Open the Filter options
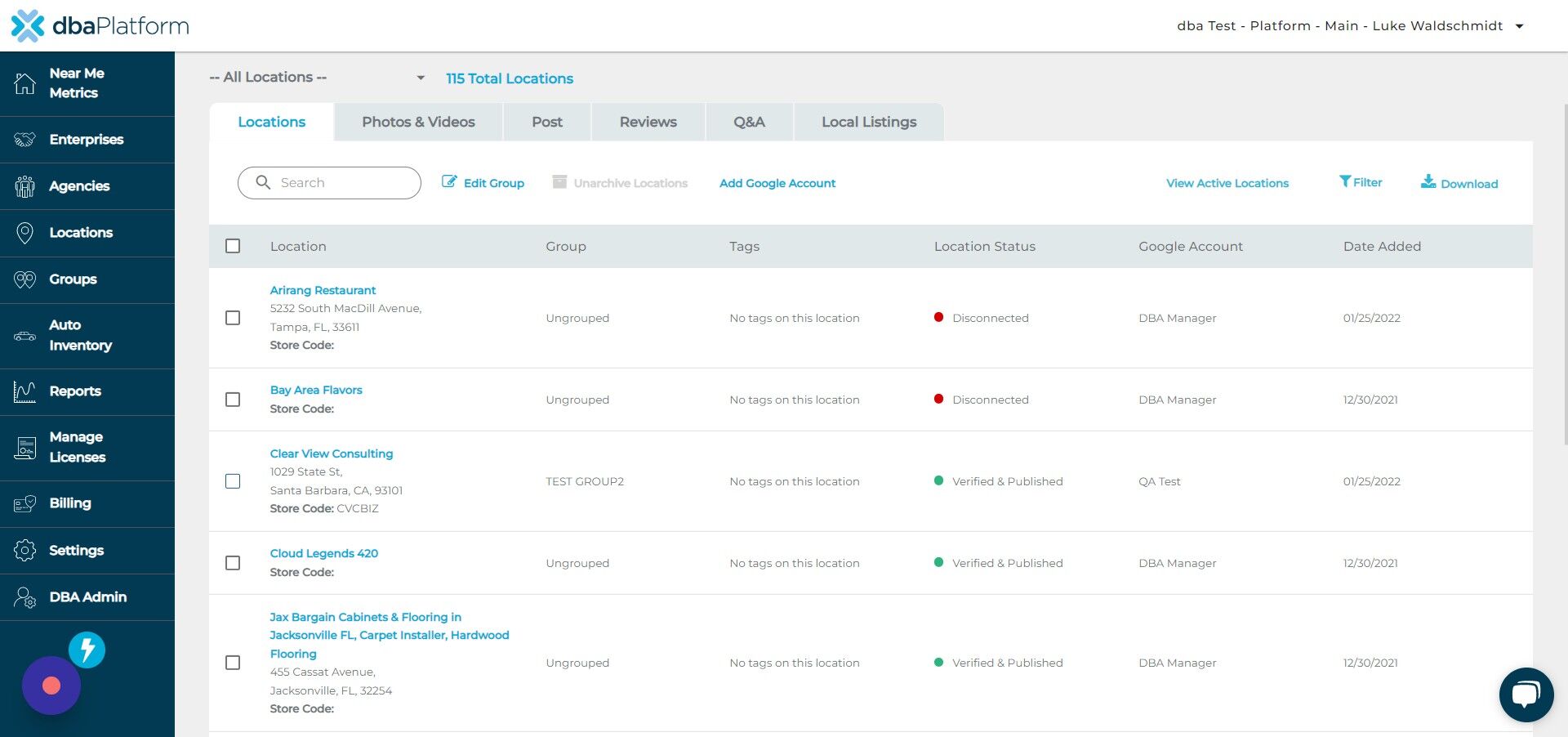 (x=1361, y=182)
